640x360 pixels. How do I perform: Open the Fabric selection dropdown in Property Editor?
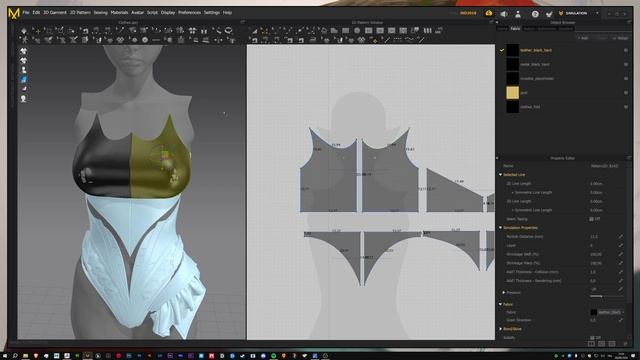click(x=607, y=312)
